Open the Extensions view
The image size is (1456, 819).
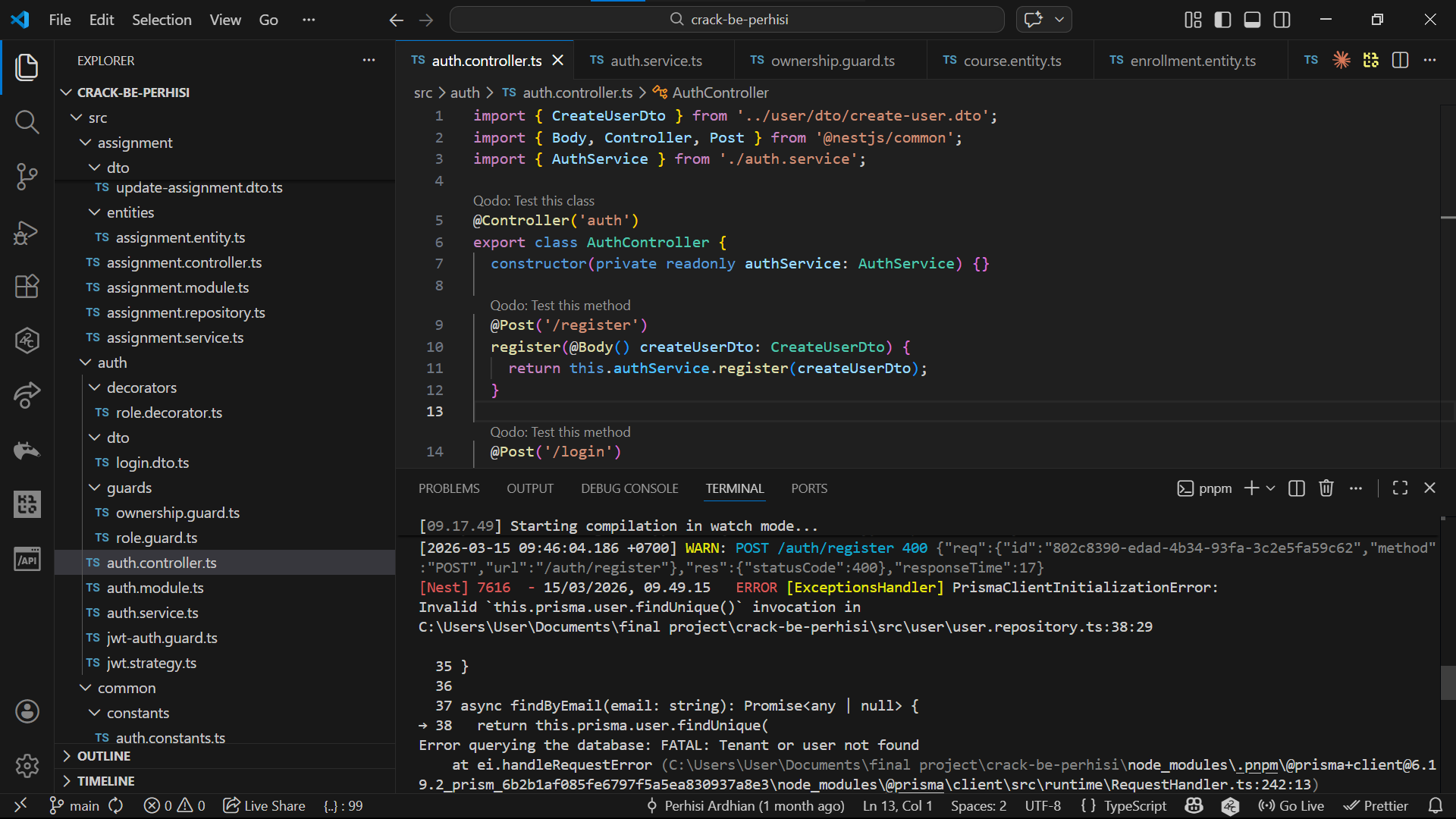tap(27, 287)
